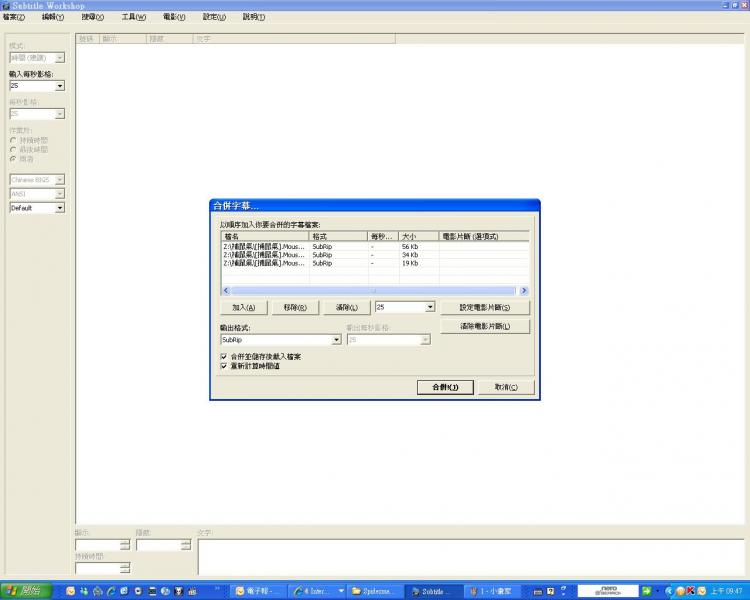The width and height of the screenshot is (750, 600).
Task: Click the system clock showing 09:47
Action: (727, 591)
